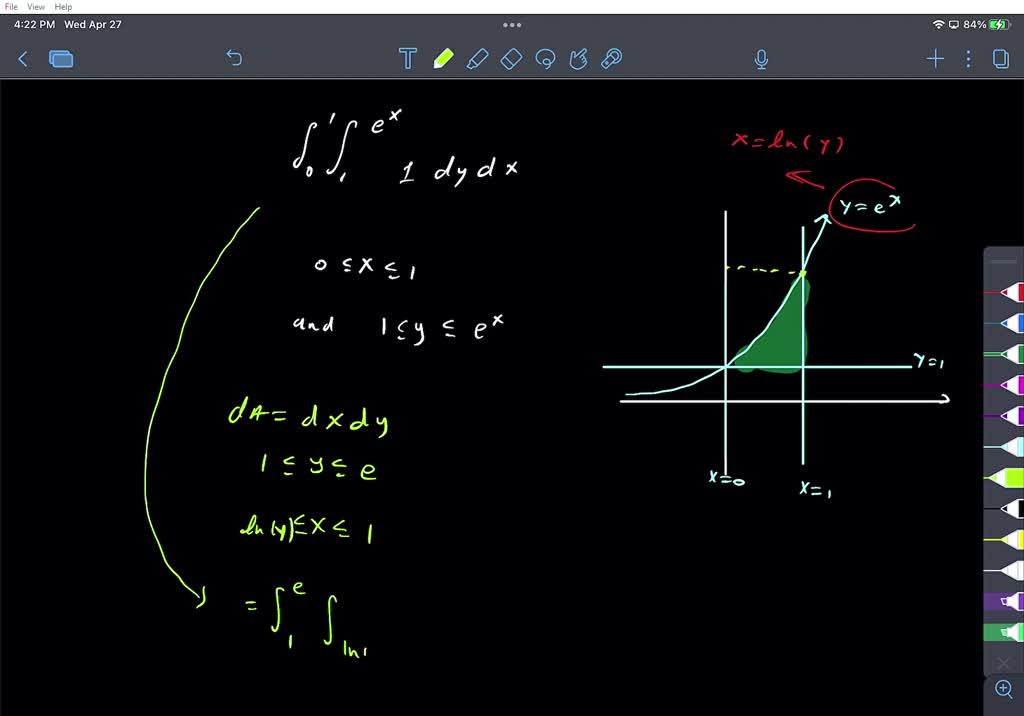Select the Text tool
This screenshot has height=716, width=1024.
point(408,59)
